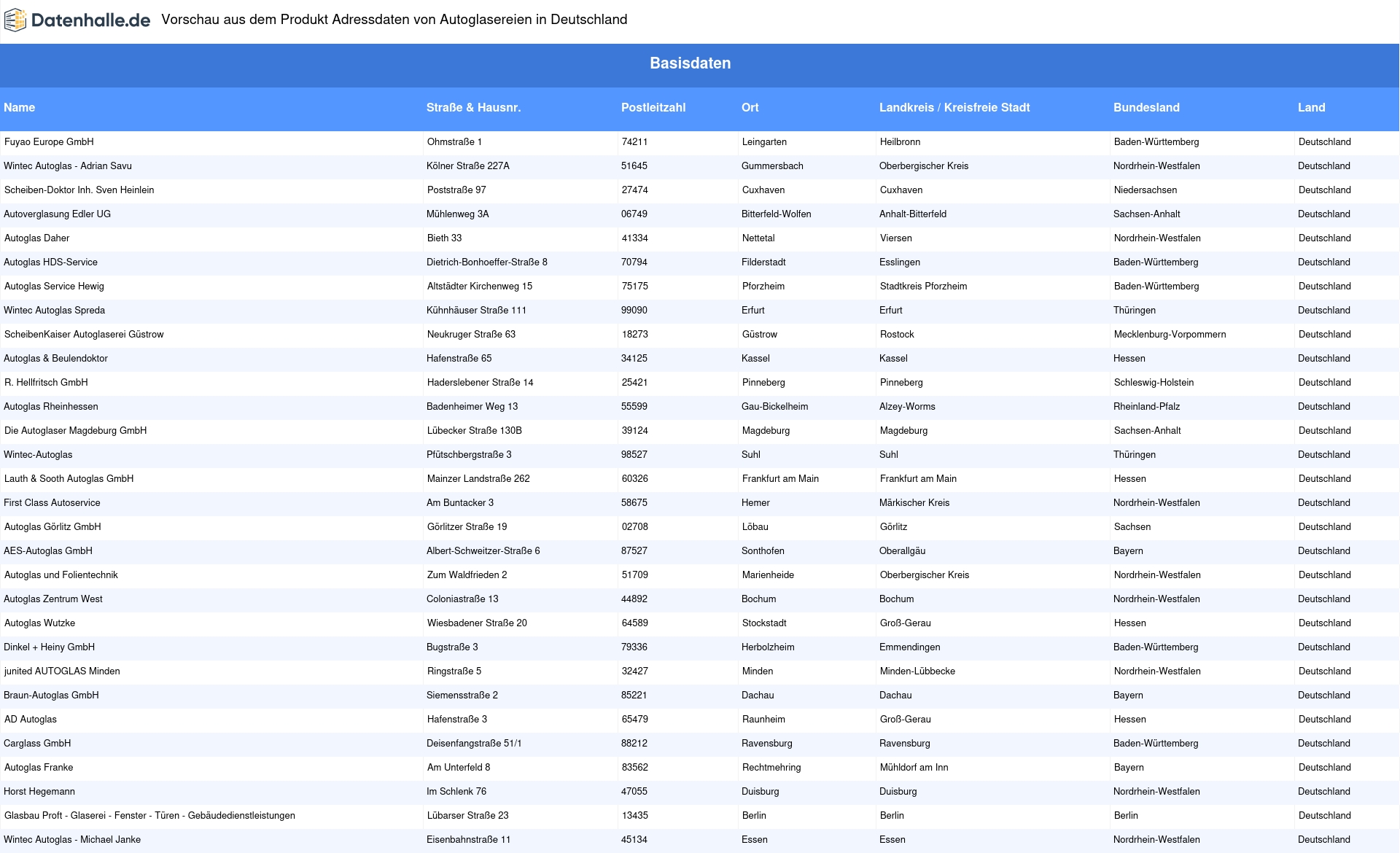
Task: Click Autoglas Franke name
Action: point(39,768)
